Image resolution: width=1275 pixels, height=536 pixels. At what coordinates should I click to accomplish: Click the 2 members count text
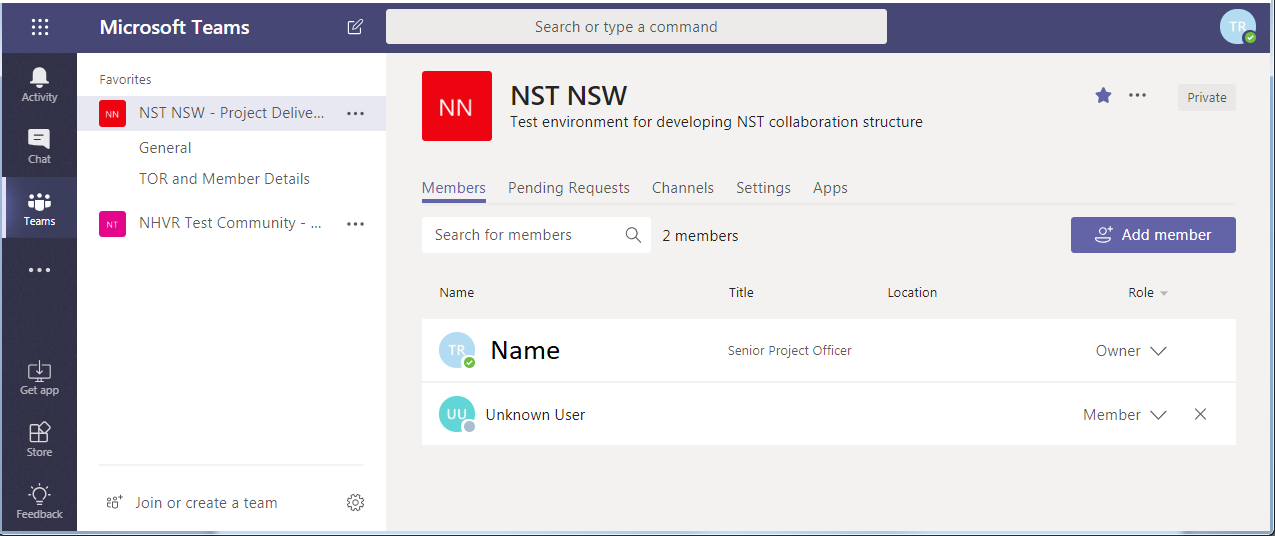point(700,236)
